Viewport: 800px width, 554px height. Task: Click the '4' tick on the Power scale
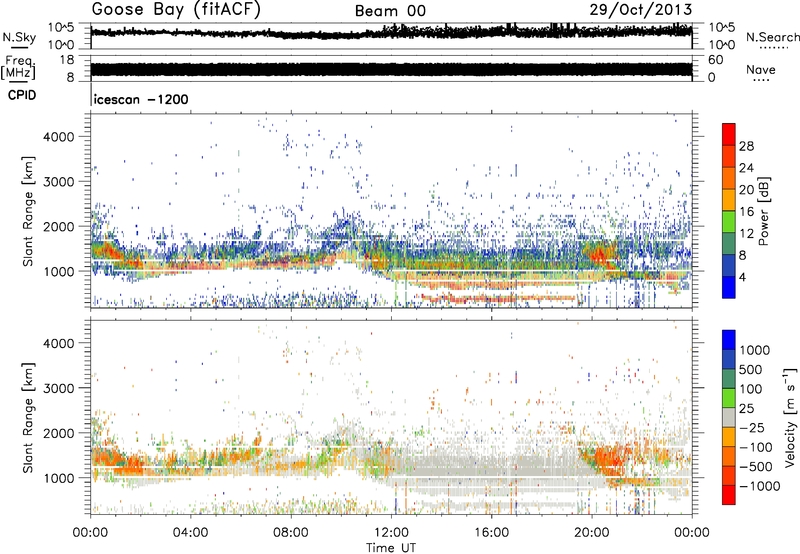tap(743, 277)
